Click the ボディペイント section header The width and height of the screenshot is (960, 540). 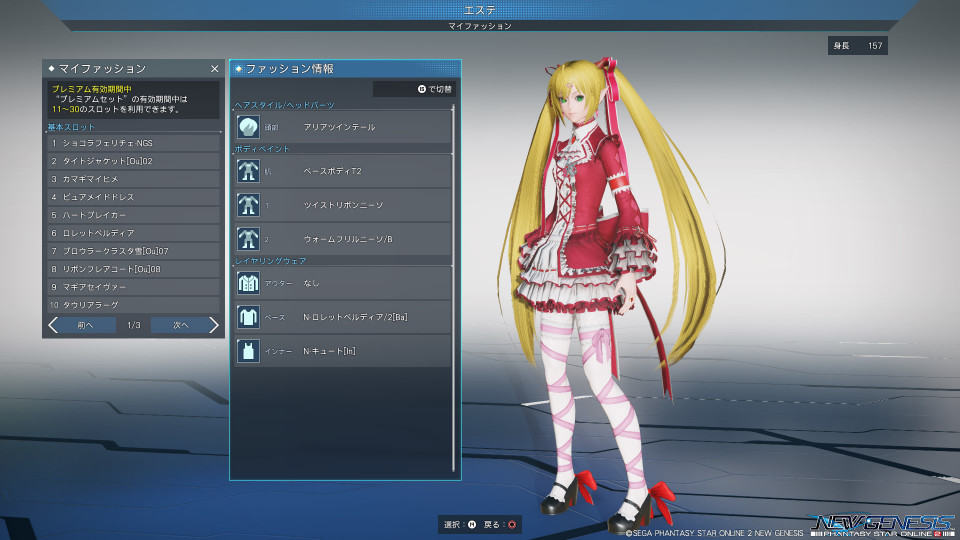click(262, 149)
